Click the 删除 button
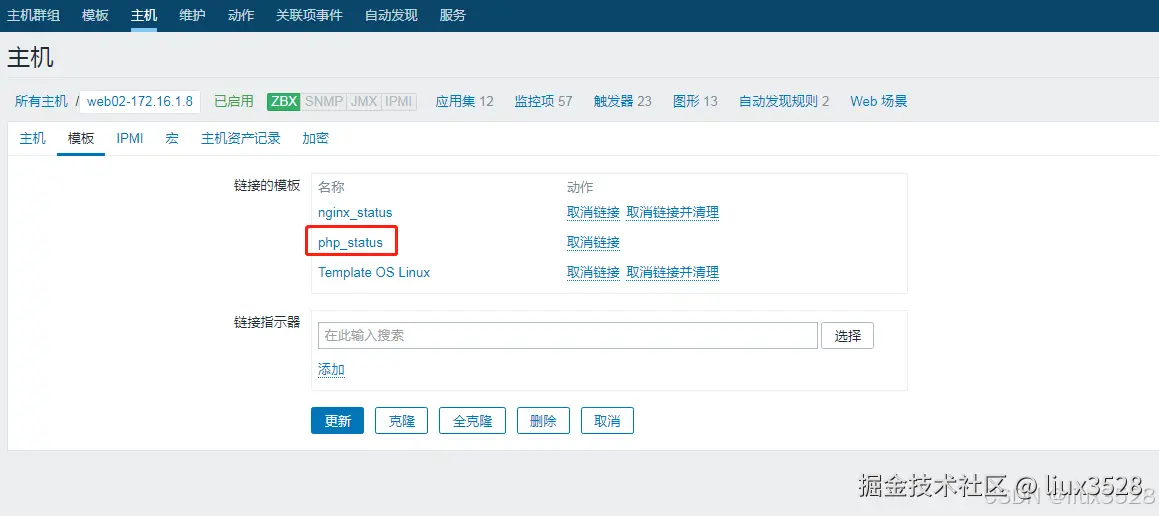The image size is (1159, 516). pyautogui.click(x=543, y=421)
